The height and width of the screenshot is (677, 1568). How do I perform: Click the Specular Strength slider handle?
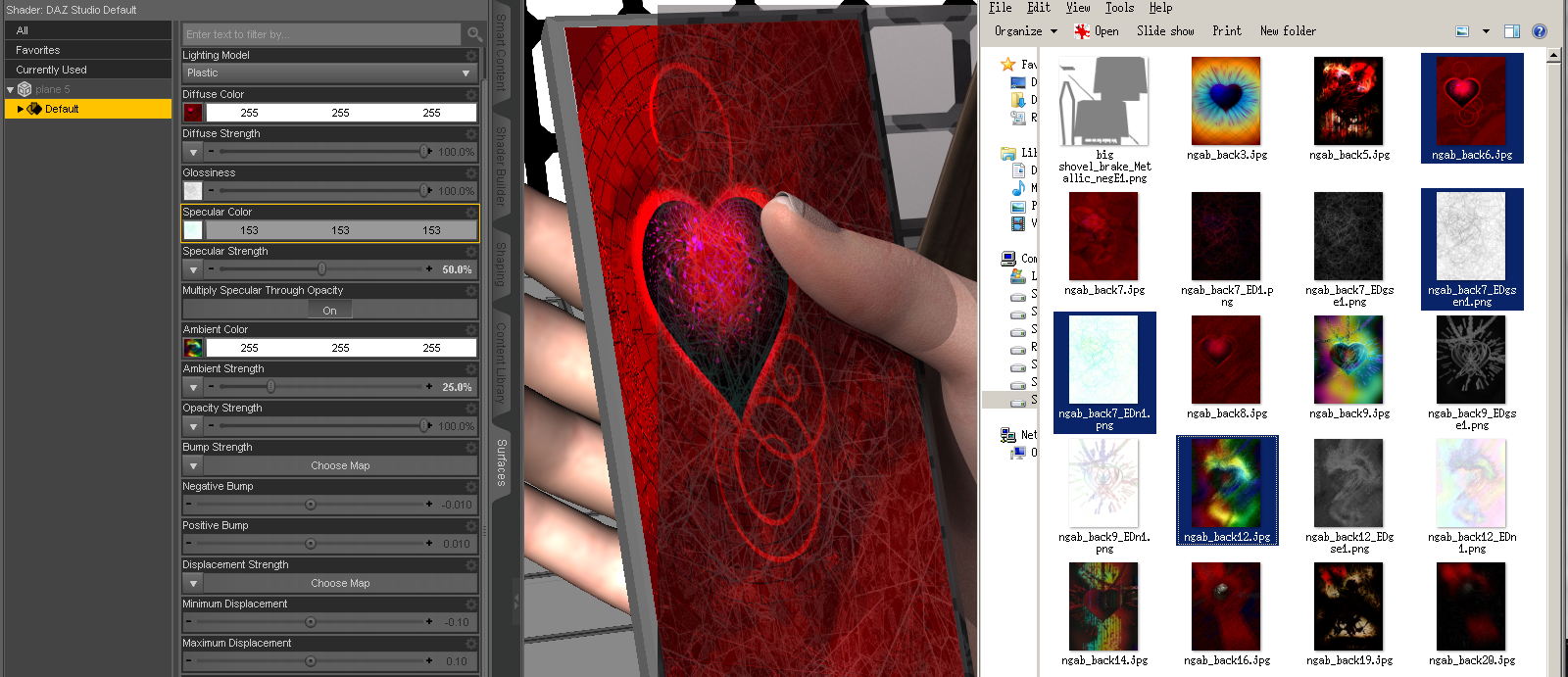(x=321, y=268)
